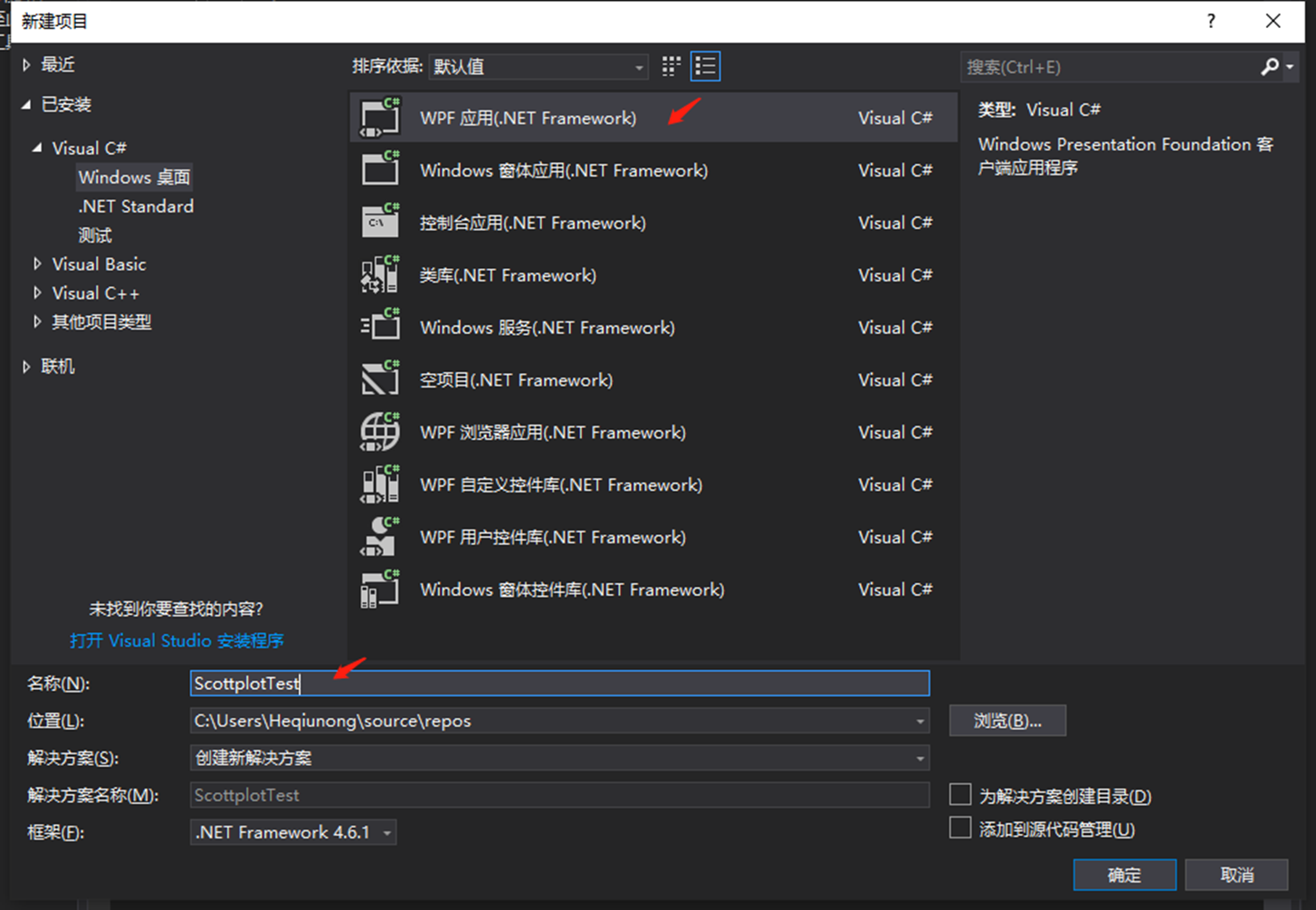Cancel with the 取消 button
The width and height of the screenshot is (1316, 910).
click(x=1236, y=875)
